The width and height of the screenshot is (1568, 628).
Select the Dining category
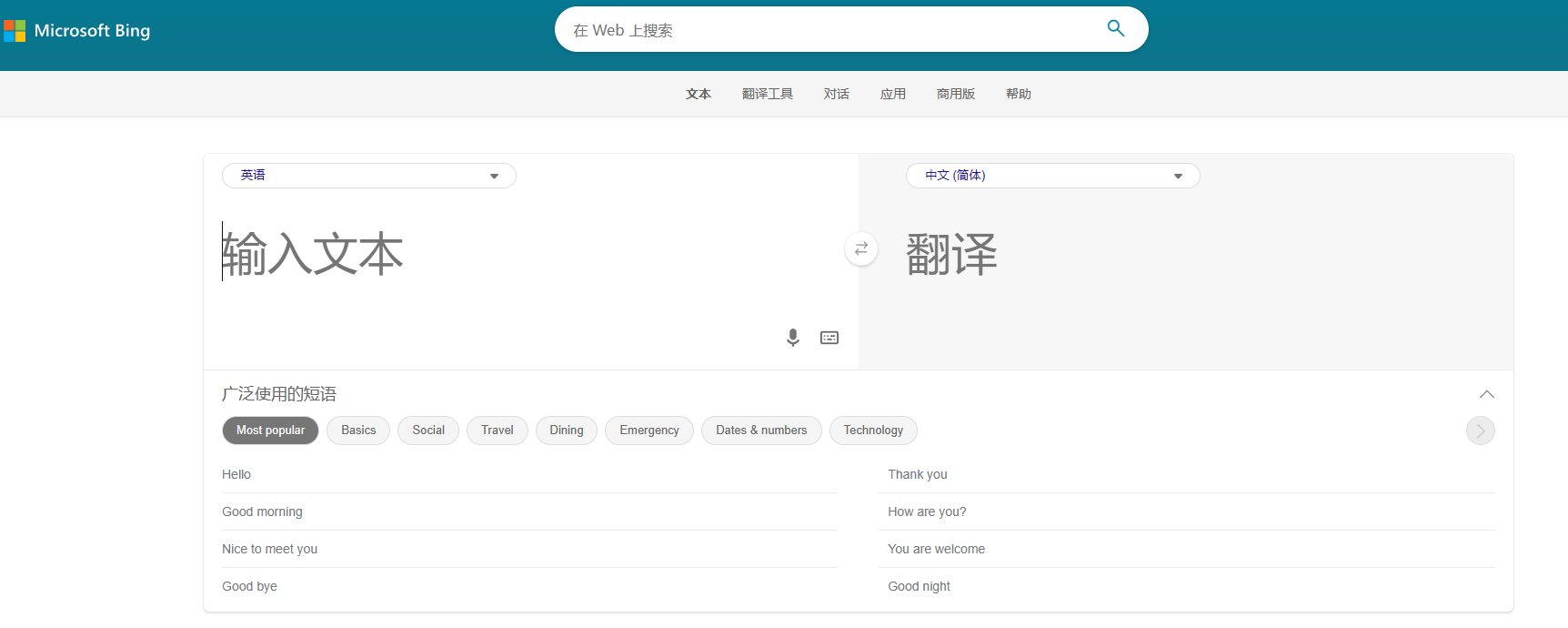click(567, 430)
